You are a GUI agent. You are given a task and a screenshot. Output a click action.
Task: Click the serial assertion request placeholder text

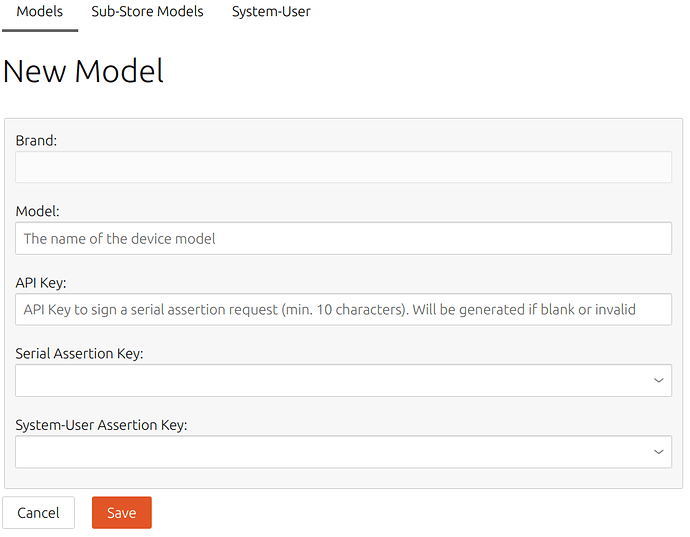coord(330,310)
